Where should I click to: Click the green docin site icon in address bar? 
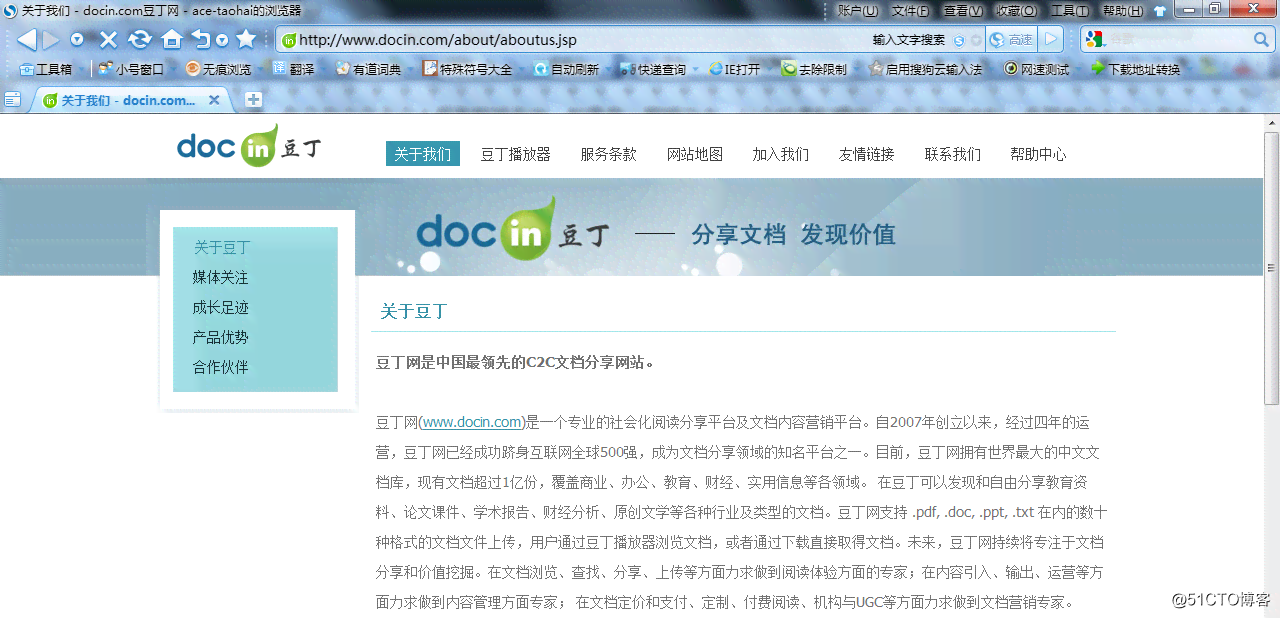[x=289, y=41]
